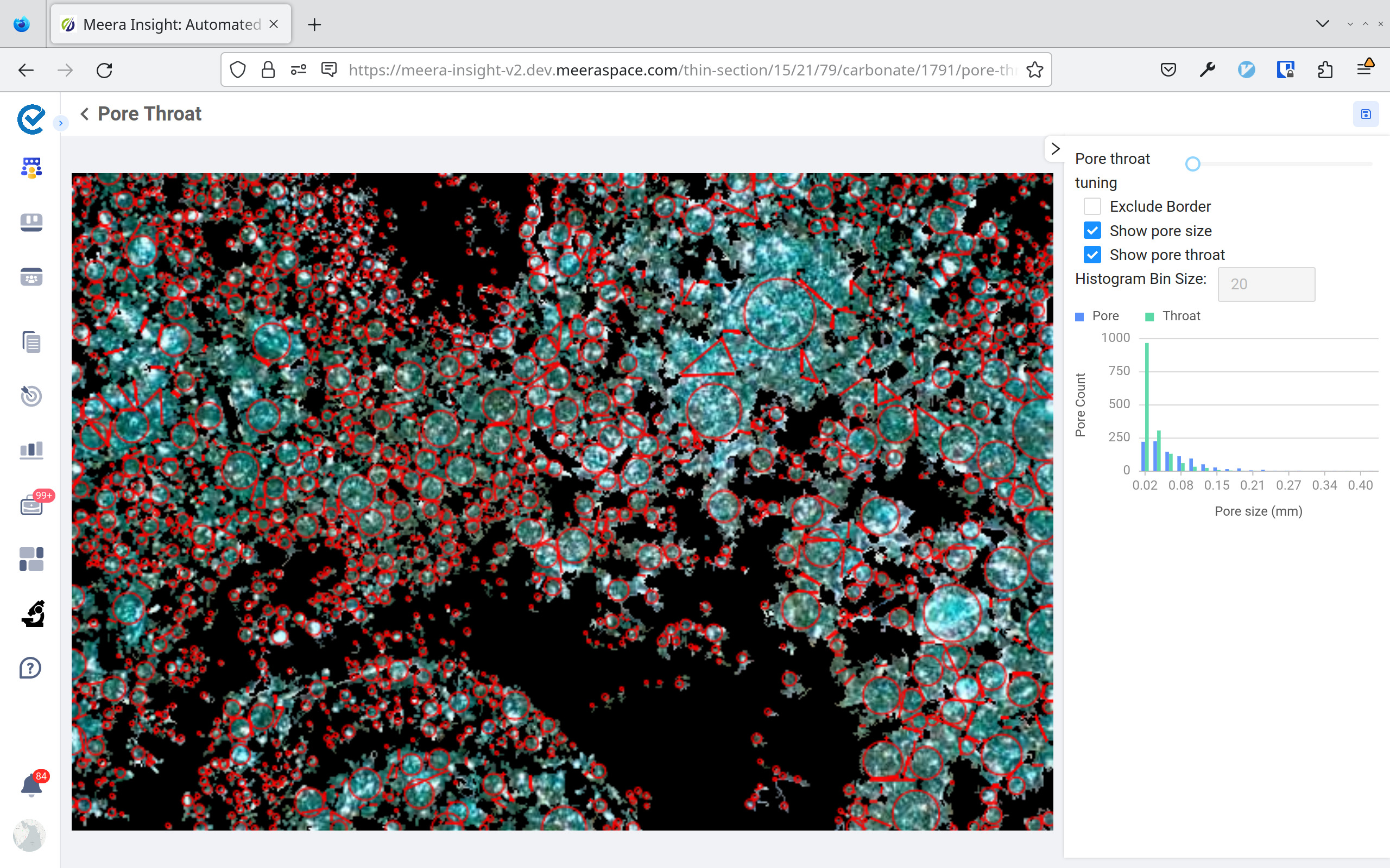This screenshot has width=1390, height=868.
Task: Select the microscope thin-section icon
Action: pos(33,613)
